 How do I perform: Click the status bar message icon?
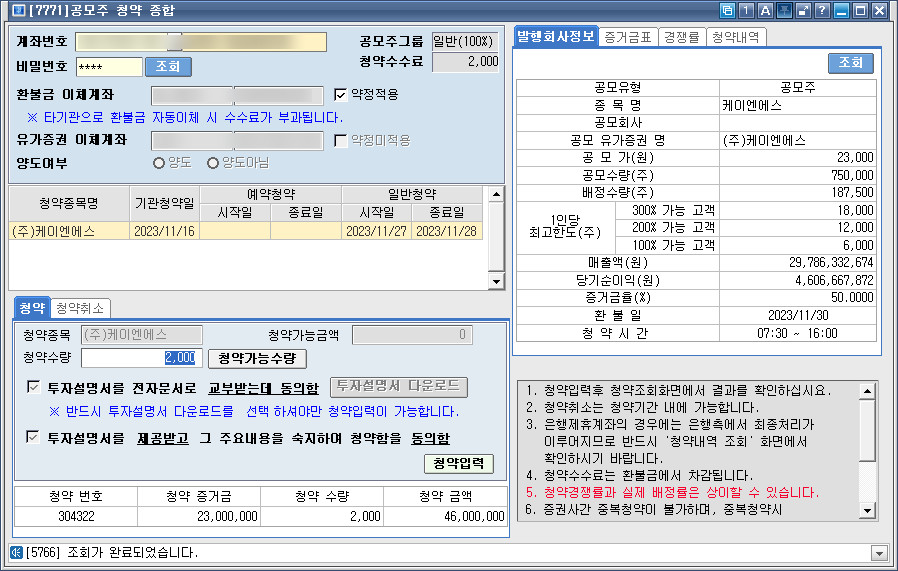[17, 553]
